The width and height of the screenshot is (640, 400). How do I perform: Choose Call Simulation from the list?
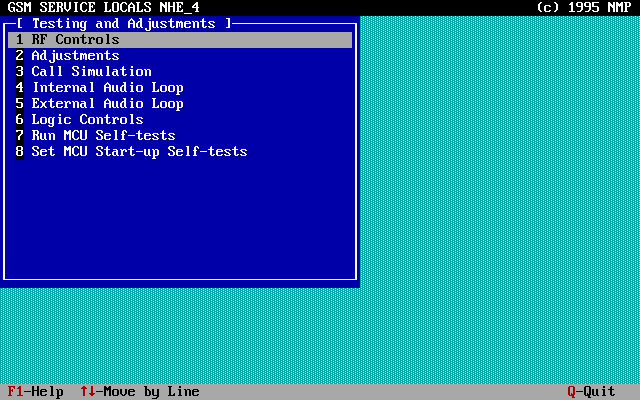[91, 72]
